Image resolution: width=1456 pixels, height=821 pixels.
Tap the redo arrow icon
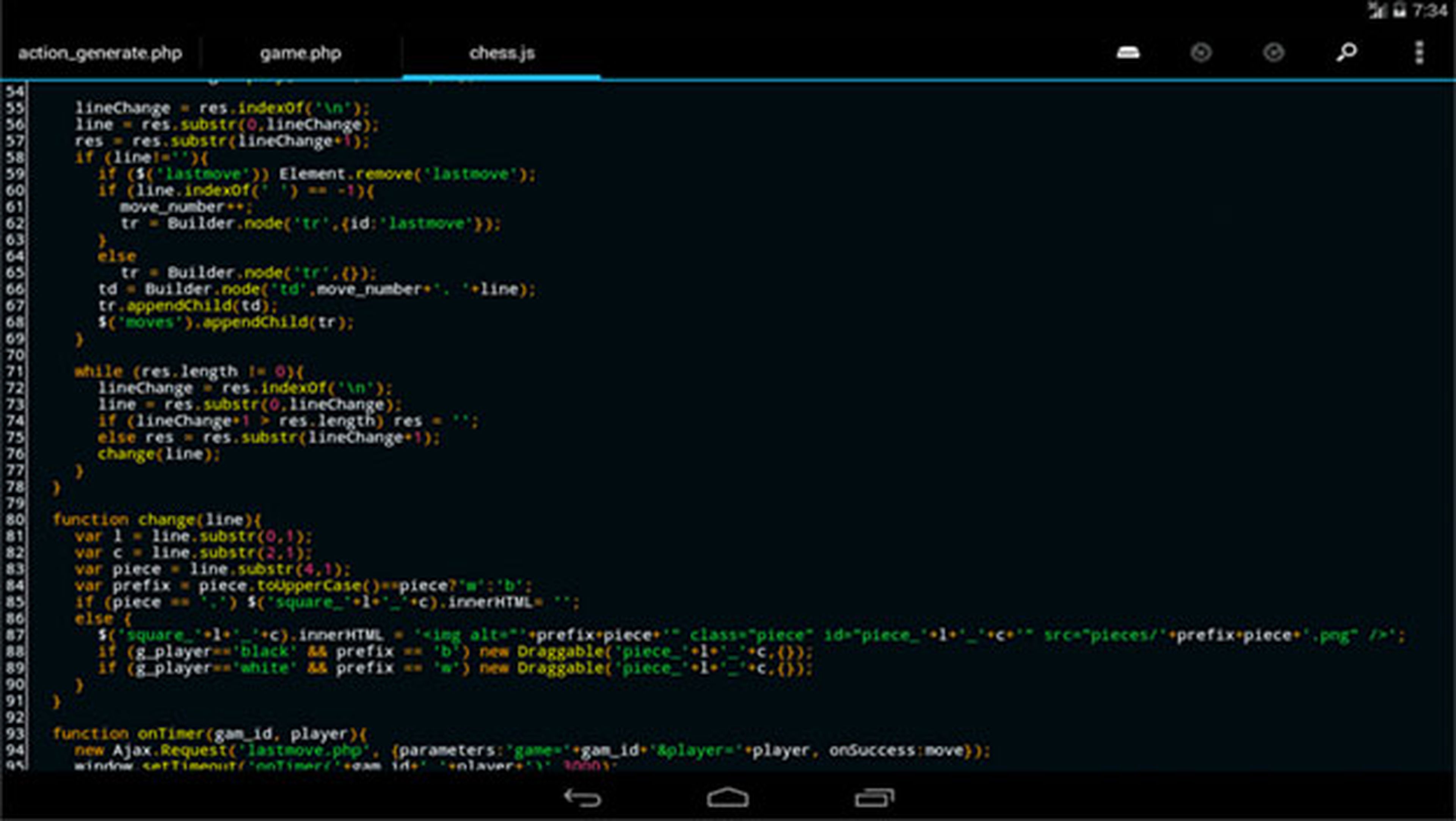pos(1274,53)
